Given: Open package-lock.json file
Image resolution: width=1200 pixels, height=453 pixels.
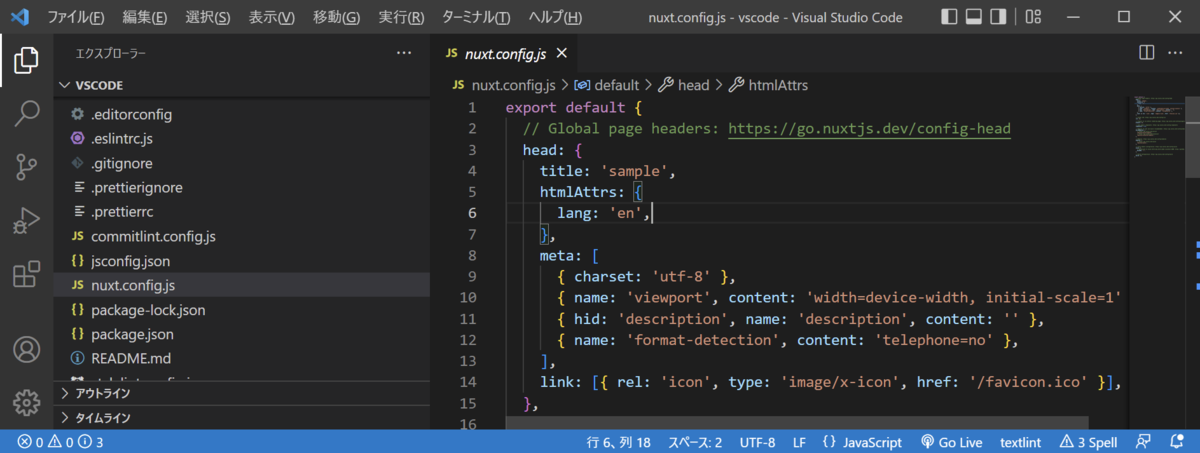Looking at the screenshot, I should (x=242, y=310).
